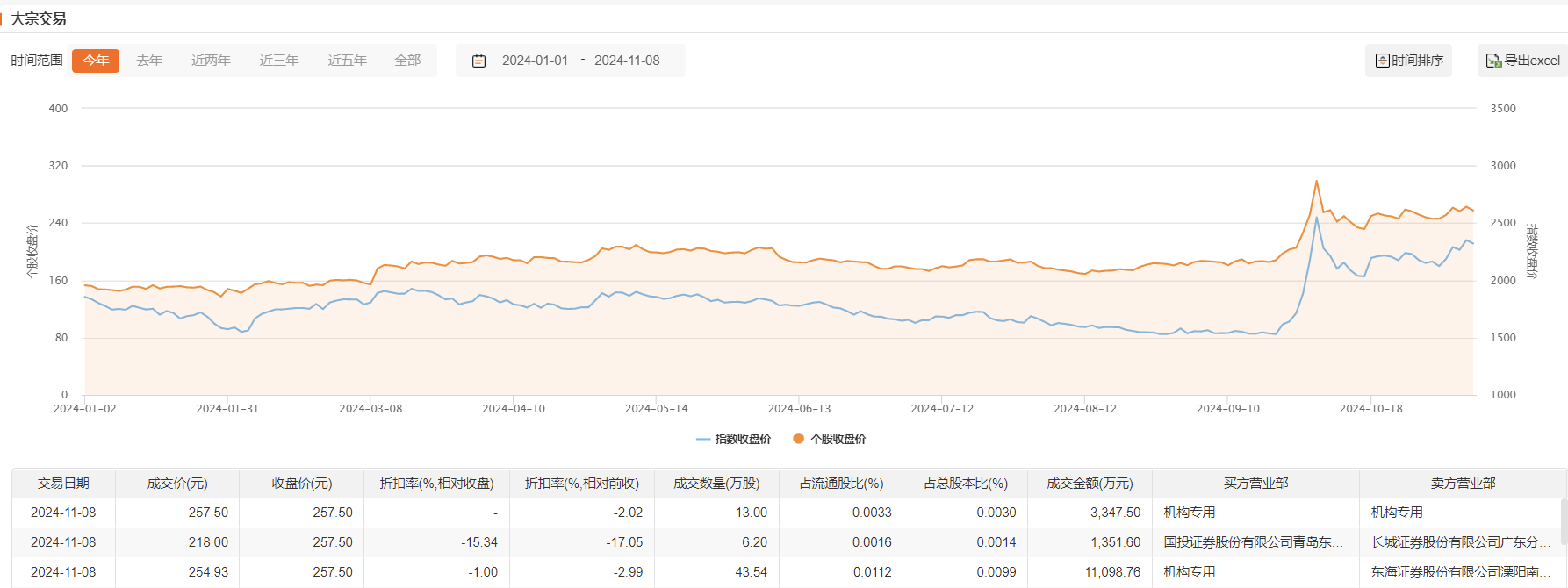
Task: Click 成交金额(万元) column header
Action: pyautogui.click(x=1090, y=484)
